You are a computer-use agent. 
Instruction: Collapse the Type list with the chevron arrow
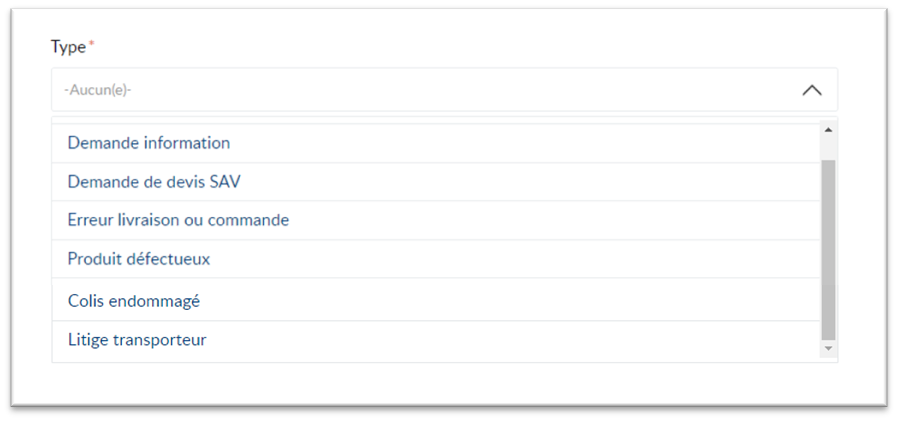pos(812,91)
